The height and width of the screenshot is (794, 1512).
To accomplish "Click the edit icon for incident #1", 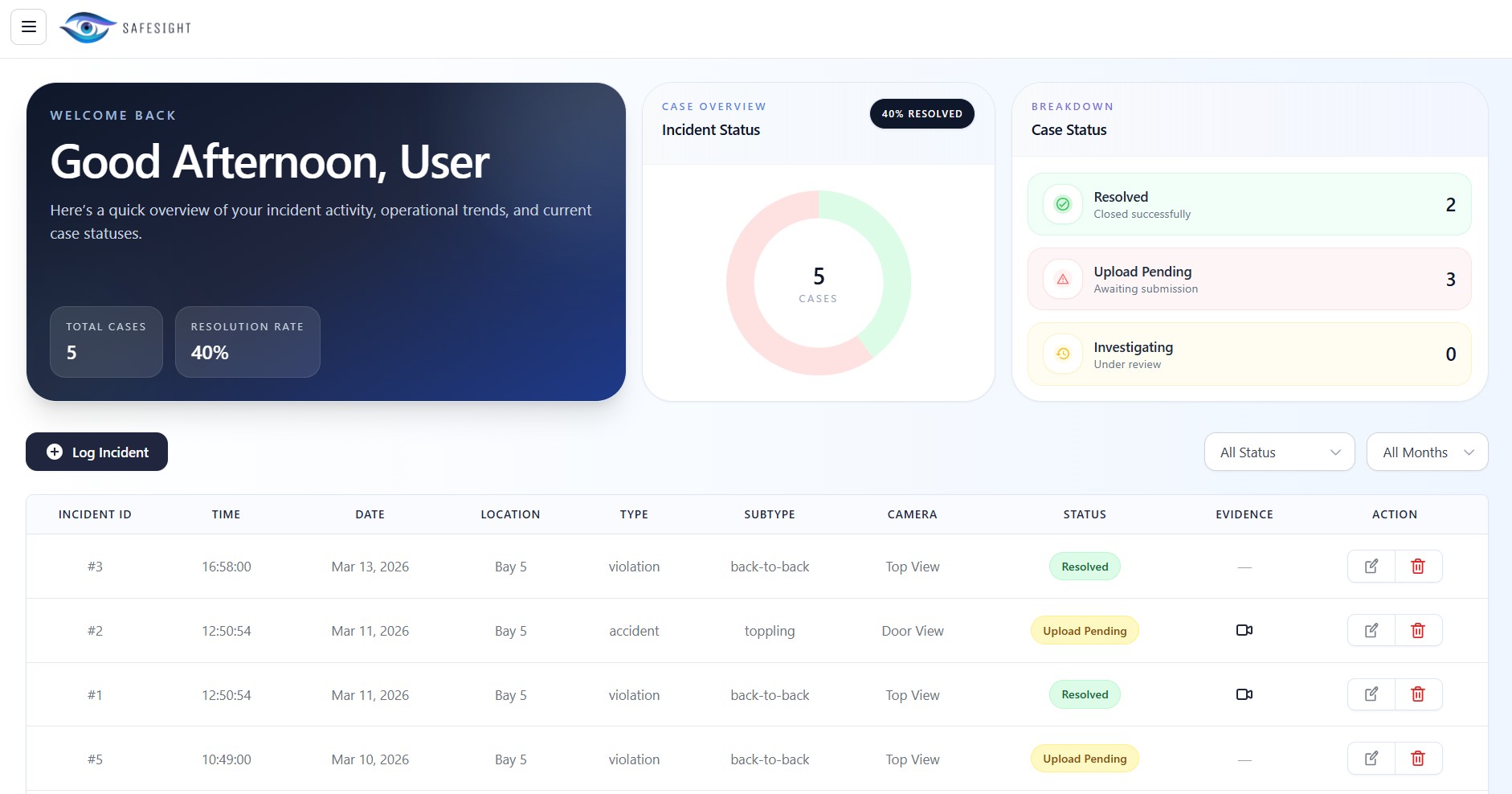I will point(1371,694).
